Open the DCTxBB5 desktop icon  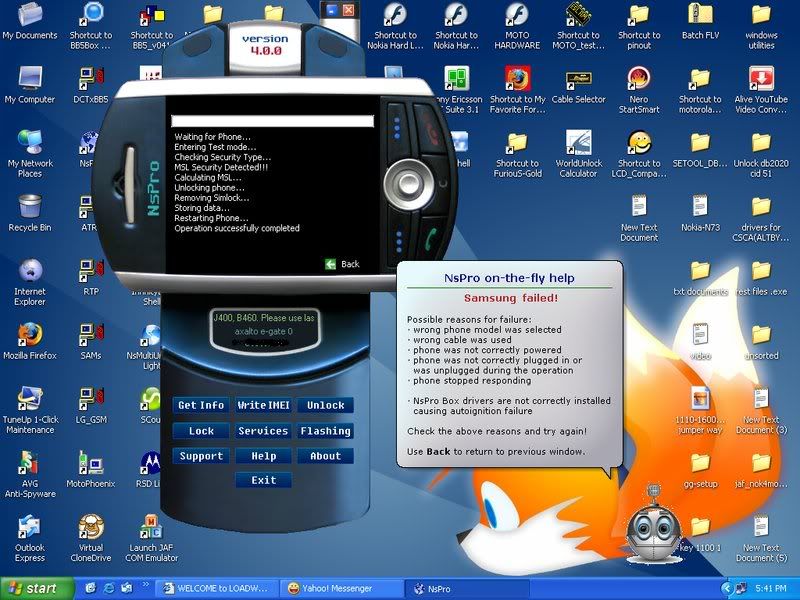[x=91, y=85]
